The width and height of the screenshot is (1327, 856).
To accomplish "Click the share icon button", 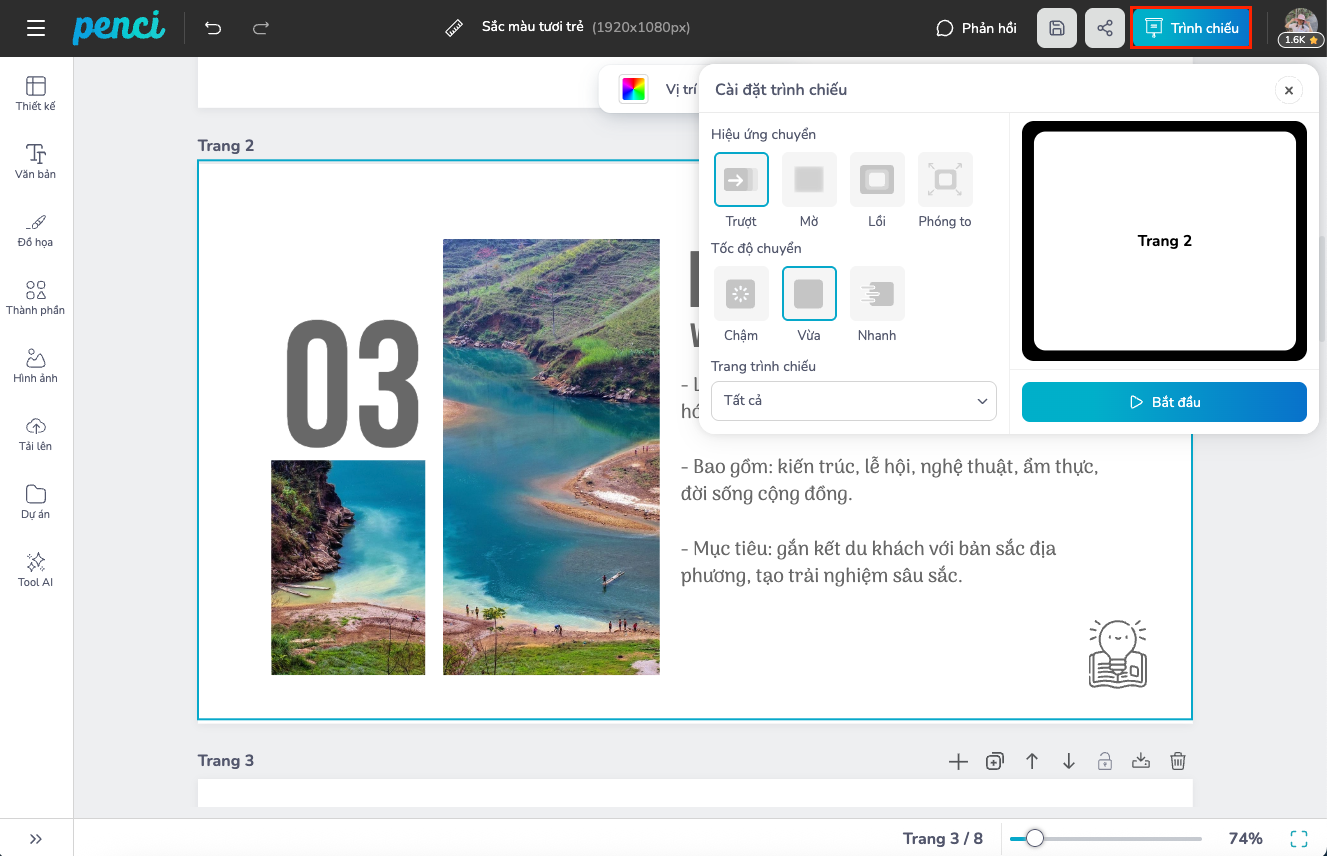I will pyautogui.click(x=1105, y=28).
